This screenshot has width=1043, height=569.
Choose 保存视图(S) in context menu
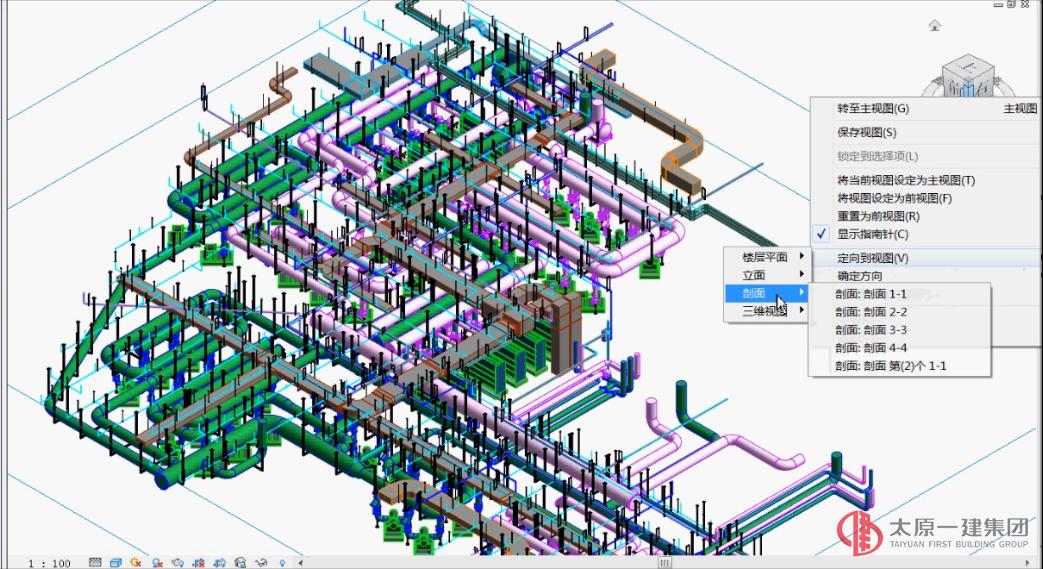(x=866, y=132)
